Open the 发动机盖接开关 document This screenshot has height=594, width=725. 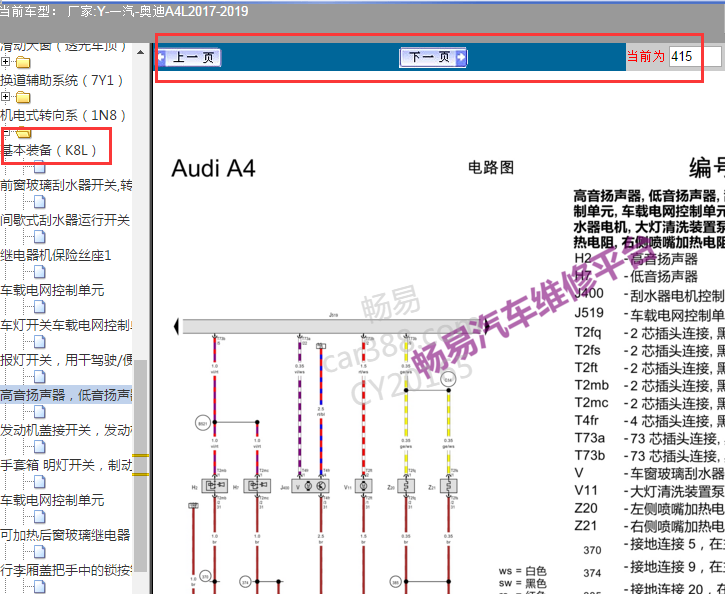[66, 430]
